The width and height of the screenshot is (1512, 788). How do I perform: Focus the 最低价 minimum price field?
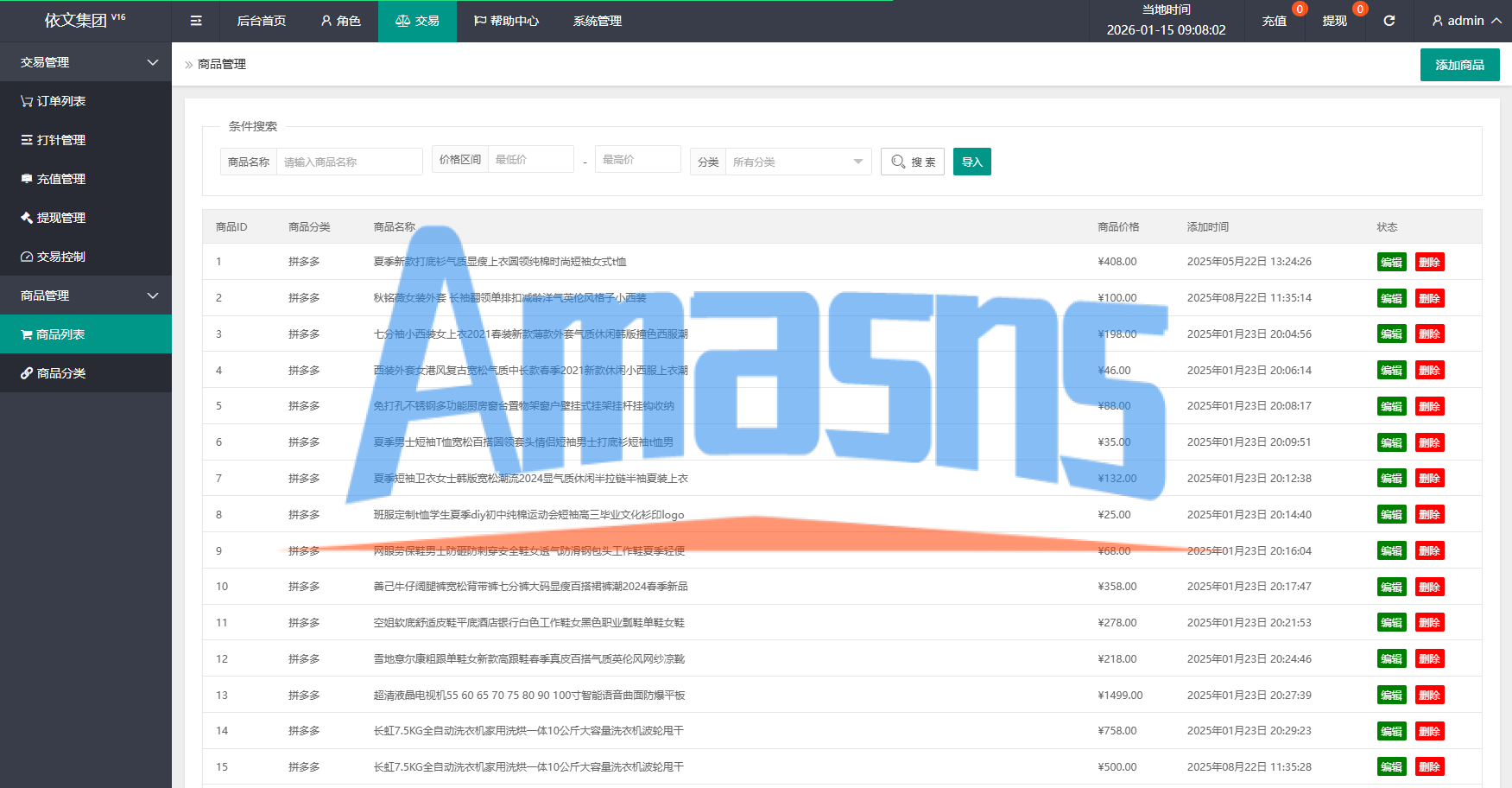coord(531,159)
